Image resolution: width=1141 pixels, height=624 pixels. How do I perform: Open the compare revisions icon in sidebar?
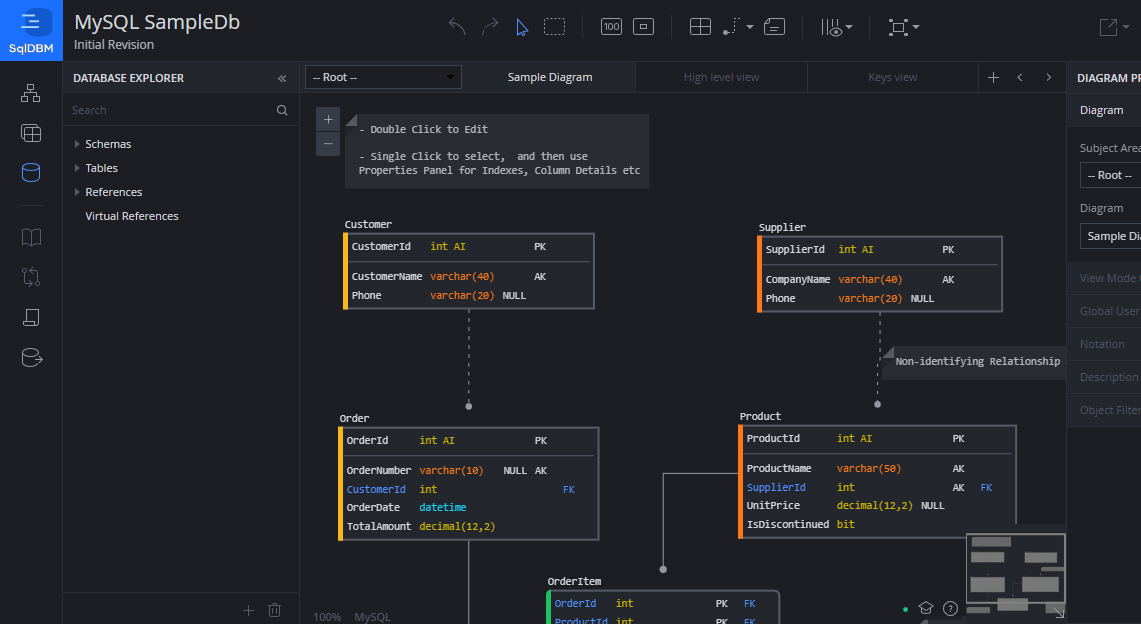31,277
